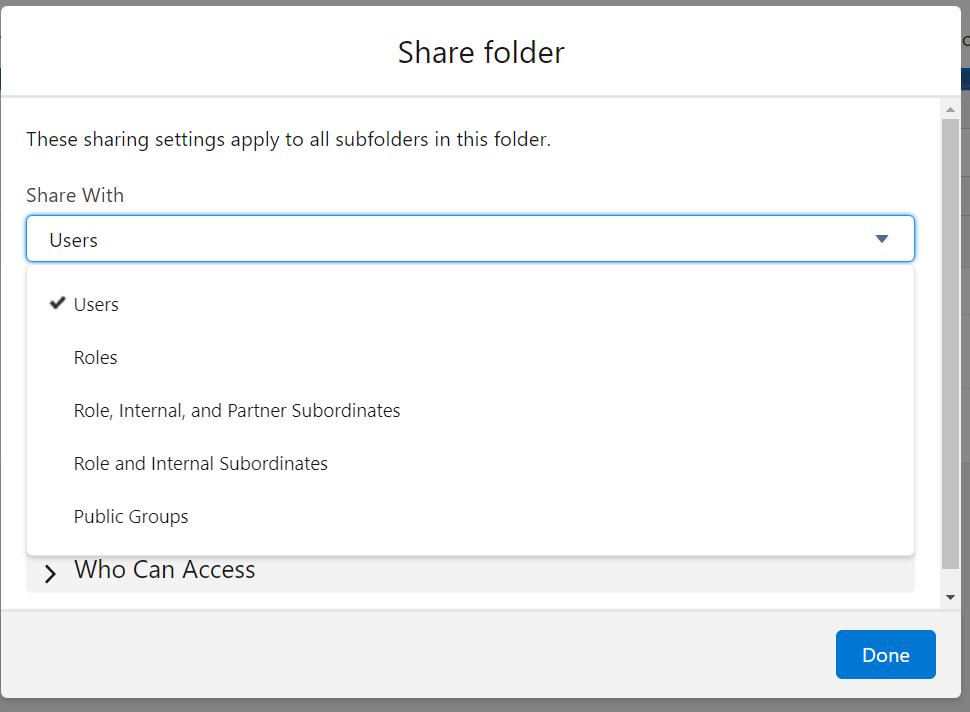Click the sharing settings description text
Screen dimensions: 970x712
[288, 139]
